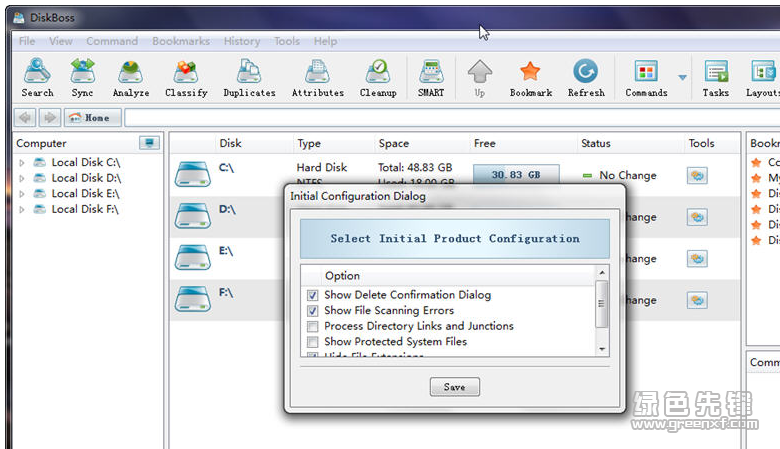
Task: Add a Bookmark with star icon
Action: click(x=530, y=78)
